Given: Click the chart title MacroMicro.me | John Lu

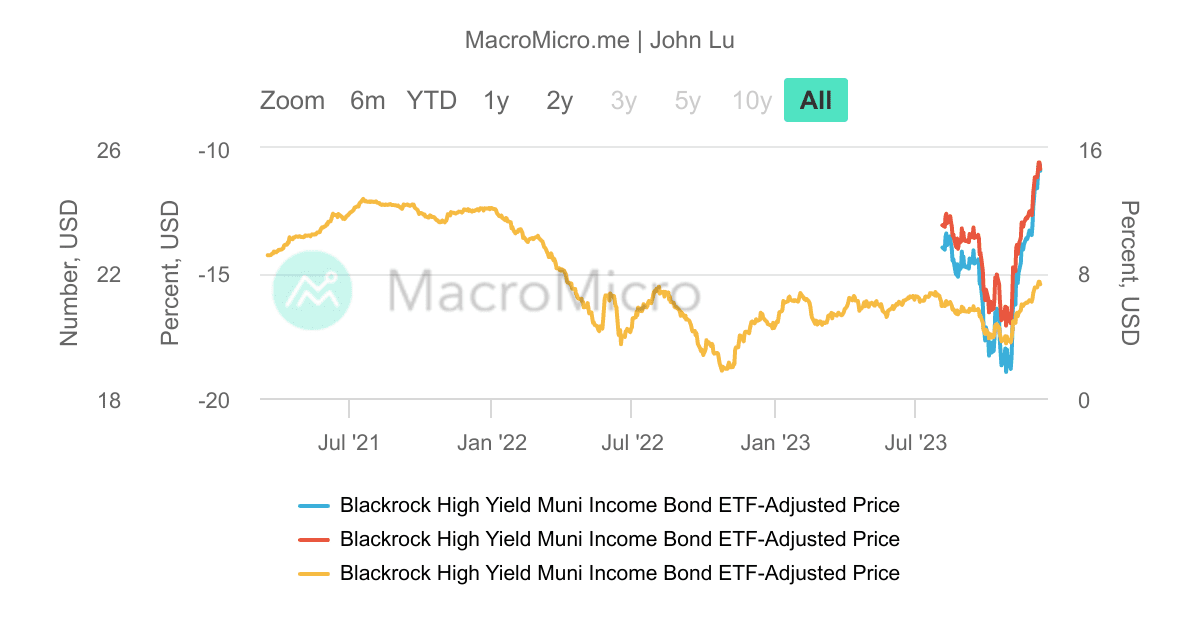Looking at the screenshot, I should tap(600, 40).
